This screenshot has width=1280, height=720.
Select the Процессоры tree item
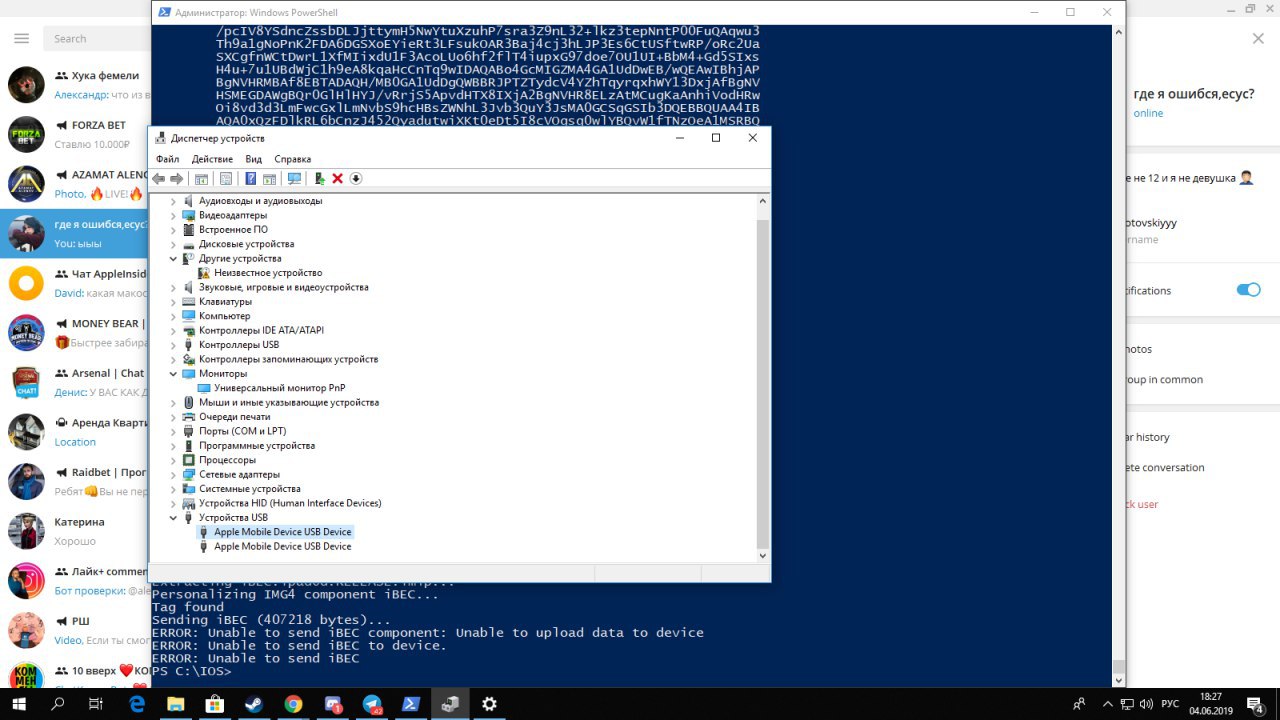(x=227, y=460)
